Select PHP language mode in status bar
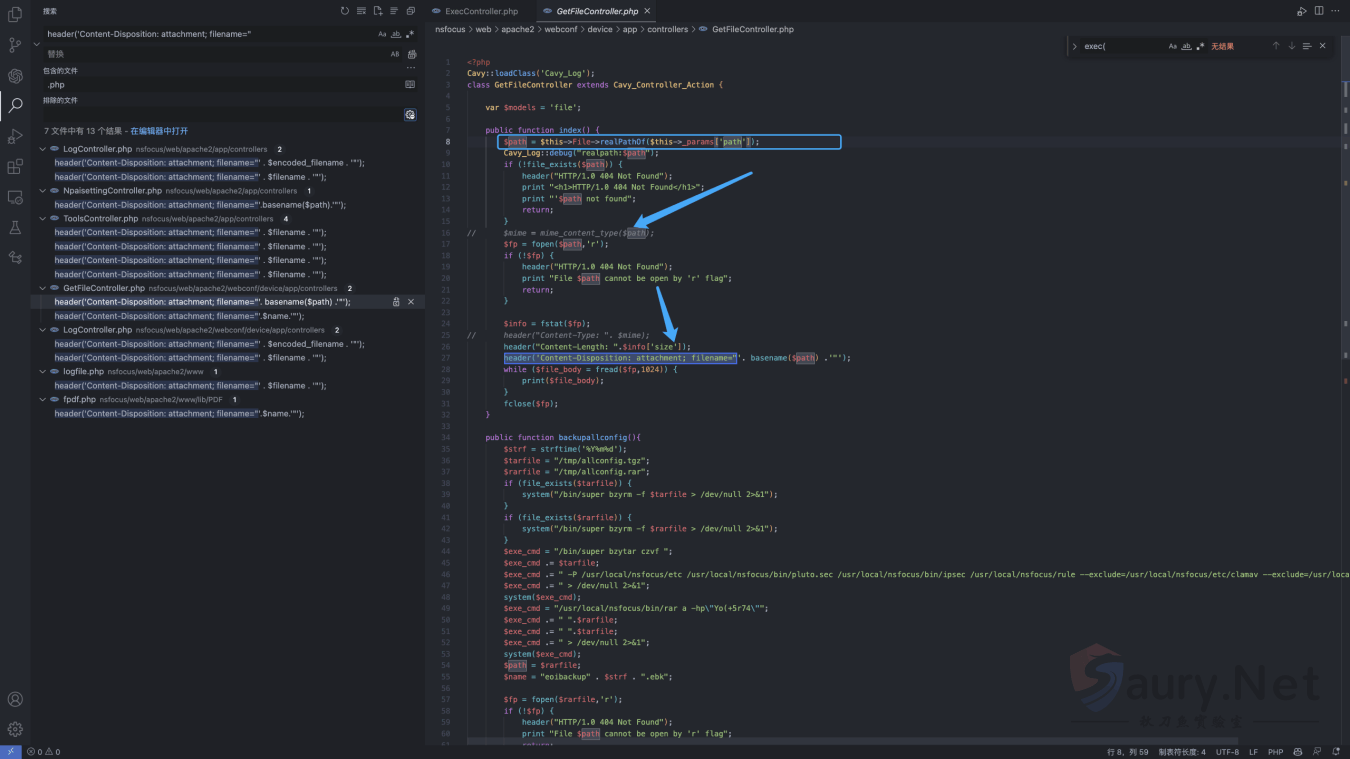This screenshot has width=1350, height=759. pos(1275,752)
